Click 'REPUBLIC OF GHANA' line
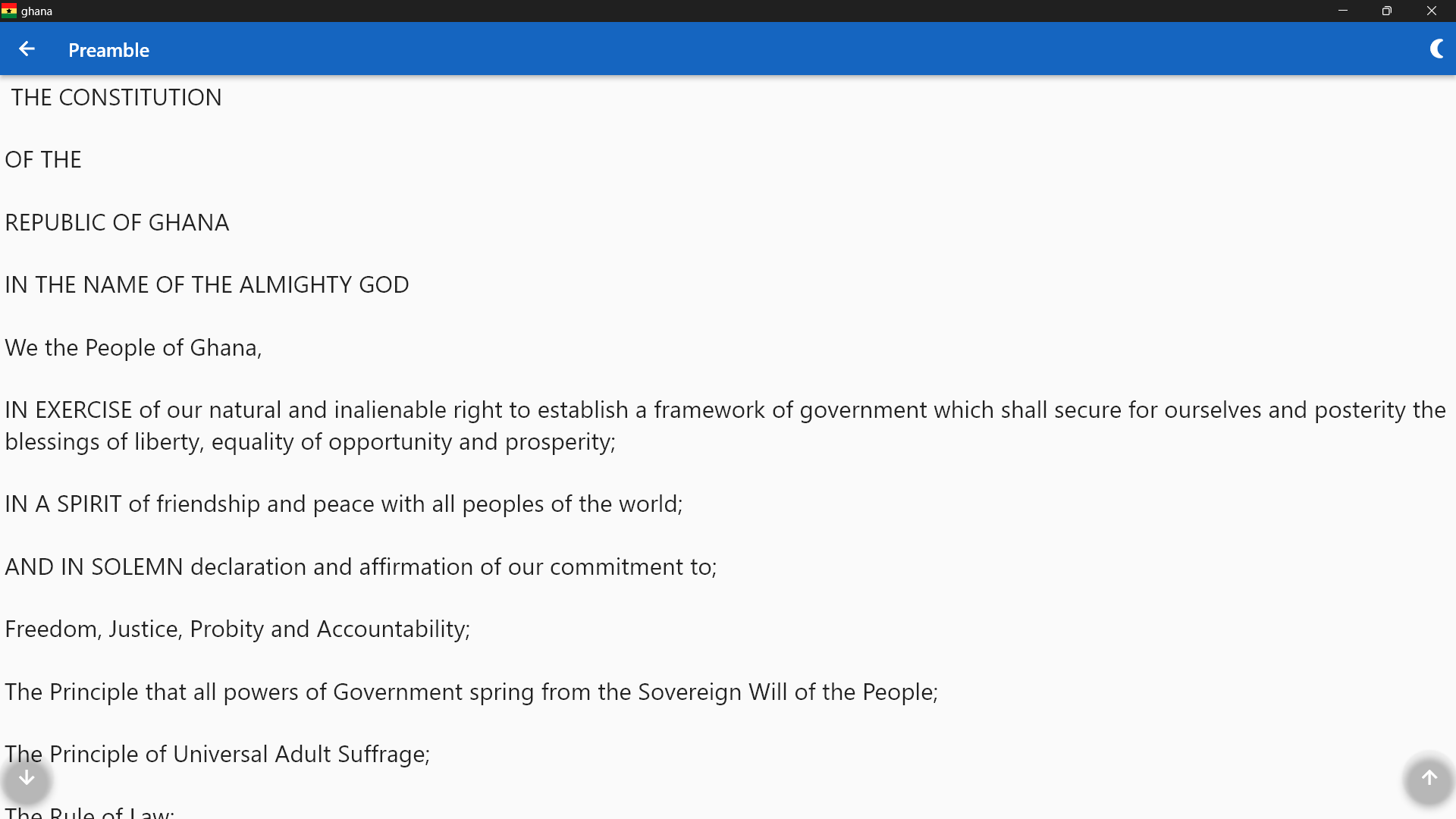Image resolution: width=1456 pixels, height=819 pixels. 117,223
